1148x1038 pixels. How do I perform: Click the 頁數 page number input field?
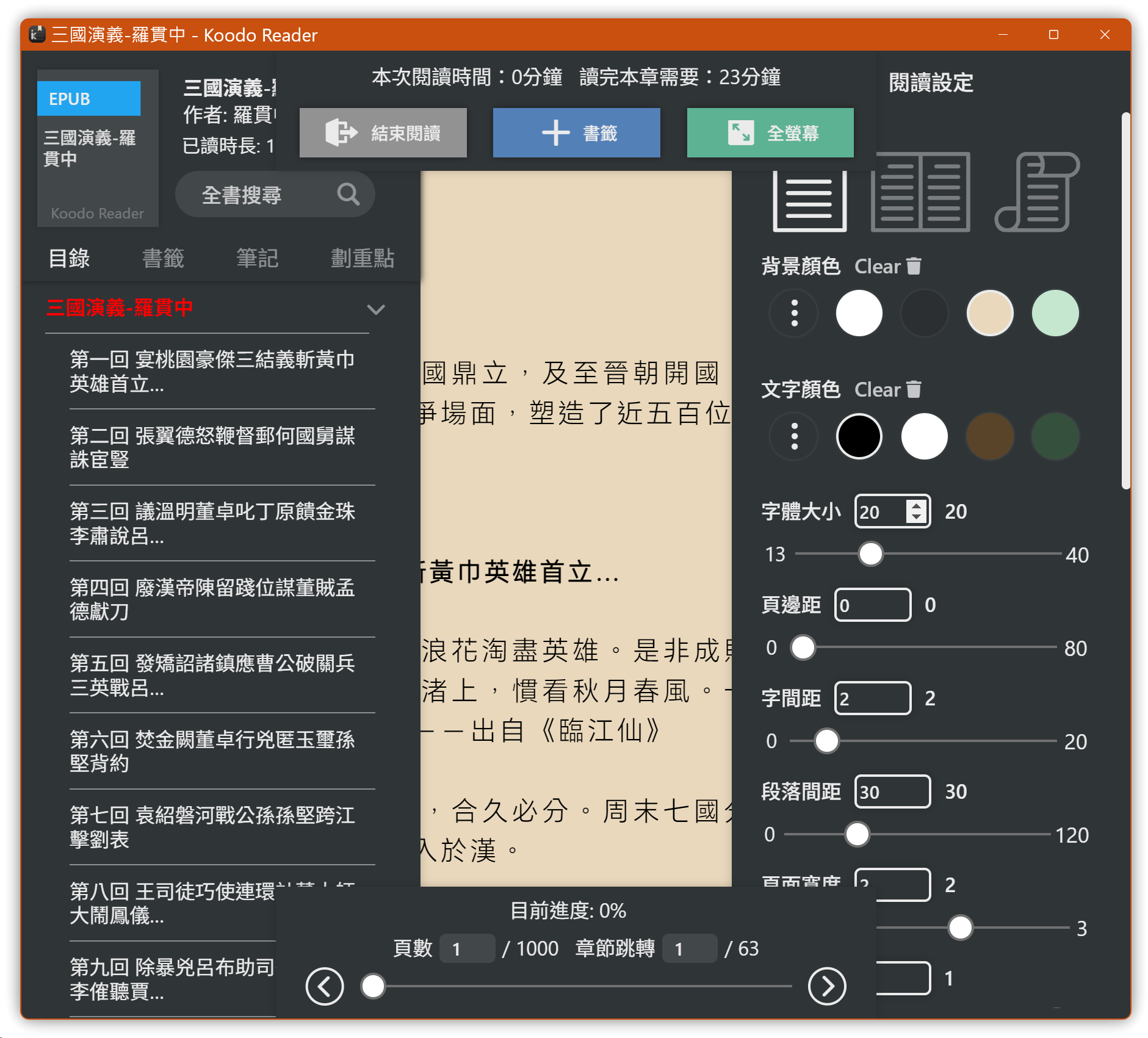468,948
